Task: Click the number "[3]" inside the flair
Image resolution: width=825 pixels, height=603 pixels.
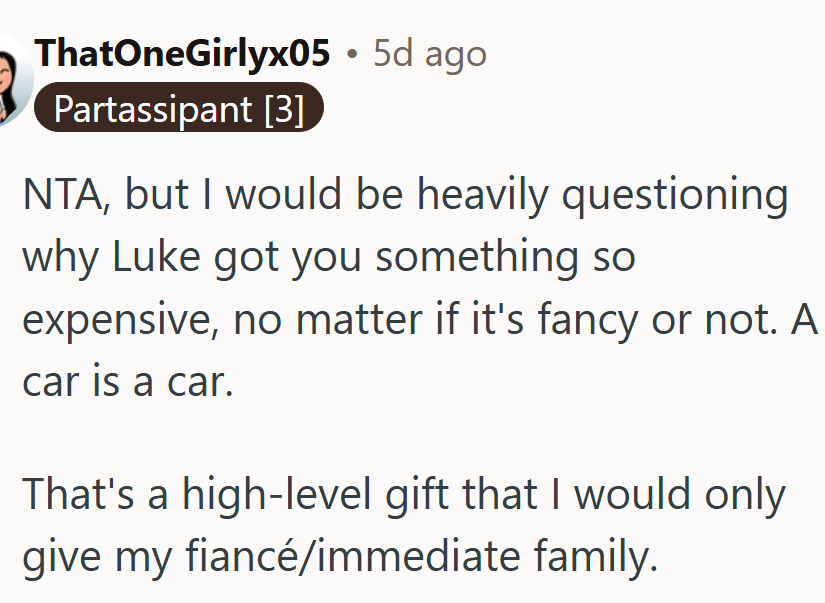Action: tap(285, 109)
